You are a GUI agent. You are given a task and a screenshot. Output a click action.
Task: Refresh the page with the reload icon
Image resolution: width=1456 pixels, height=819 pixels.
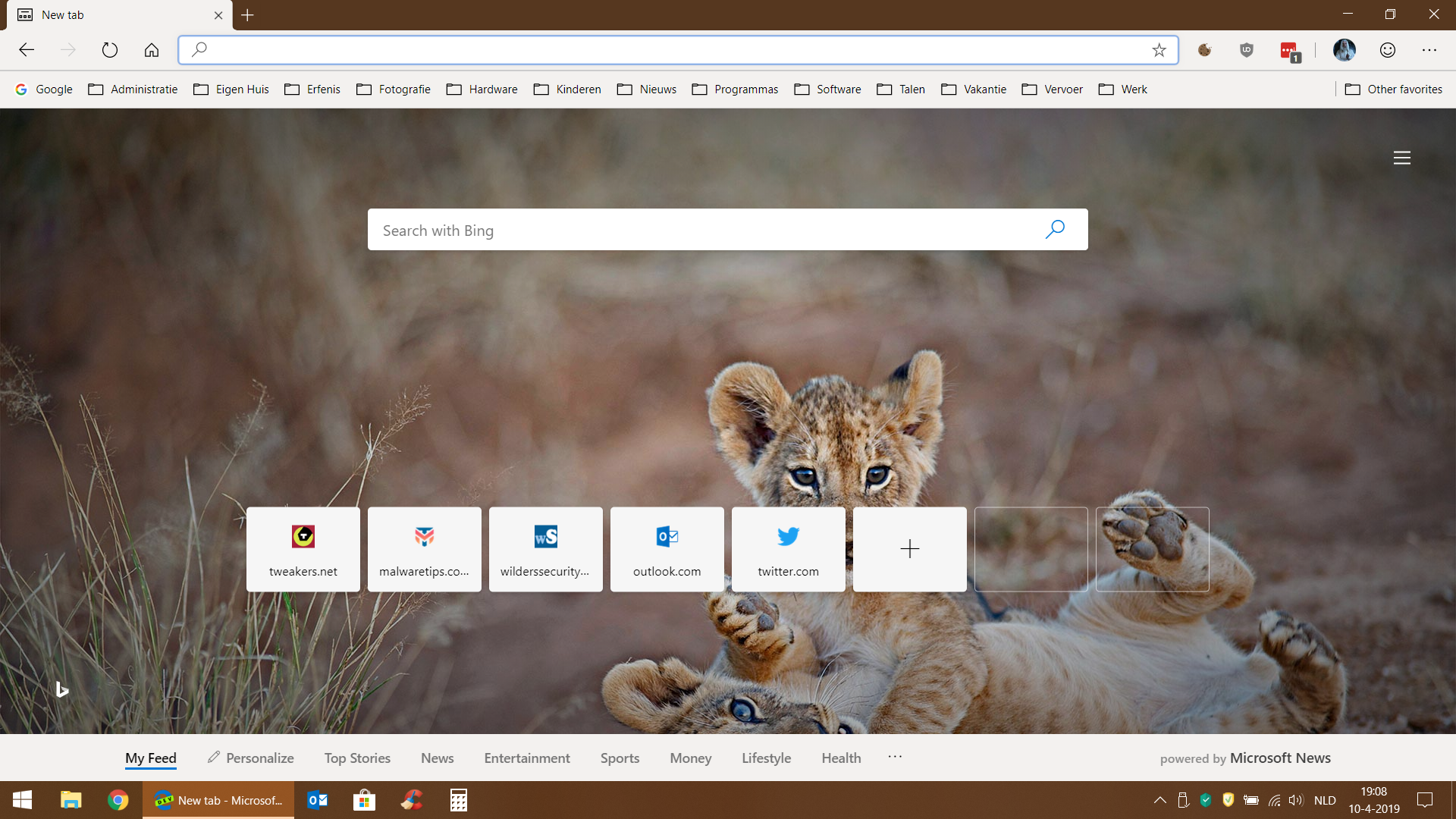pyautogui.click(x=110, y=50)
